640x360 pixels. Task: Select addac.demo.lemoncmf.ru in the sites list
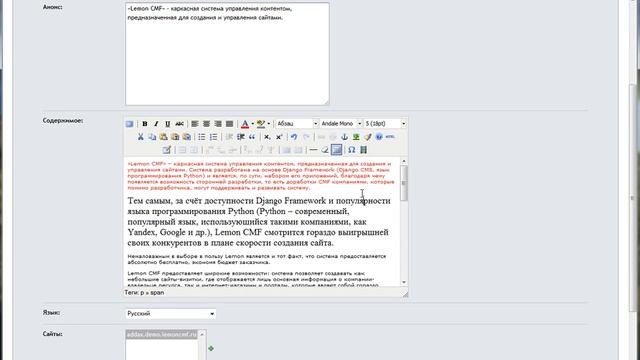click(x=162, y=334)
